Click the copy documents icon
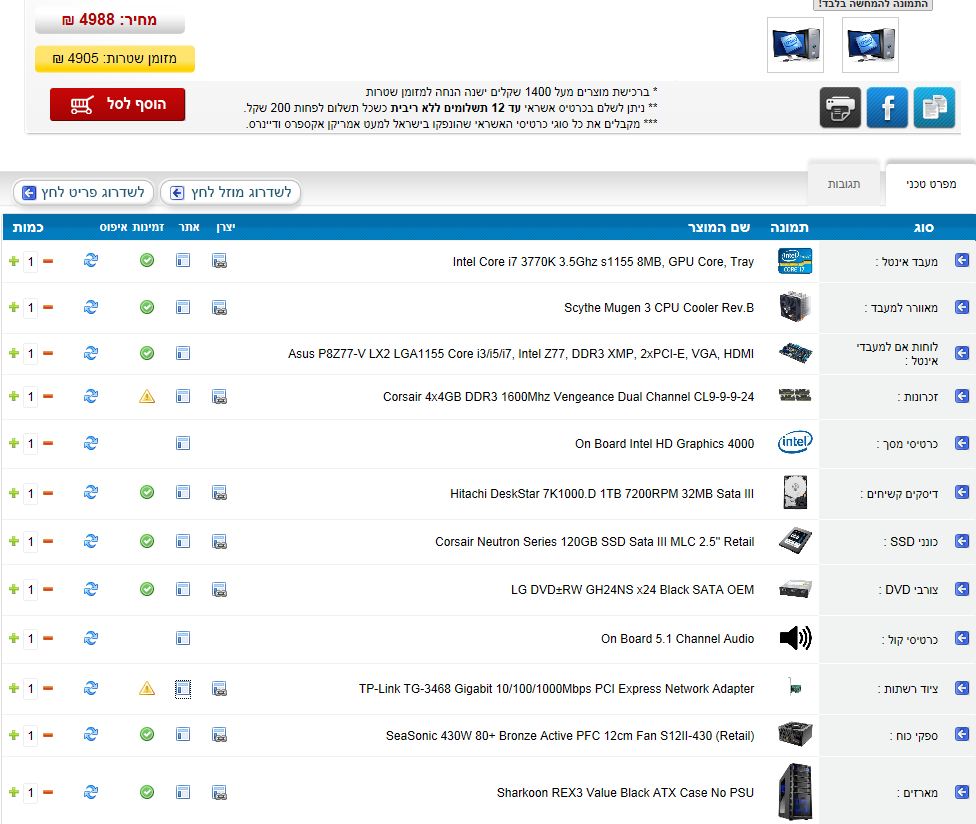The height and width of the screenshot is (824, 976). tap(934, 108)
